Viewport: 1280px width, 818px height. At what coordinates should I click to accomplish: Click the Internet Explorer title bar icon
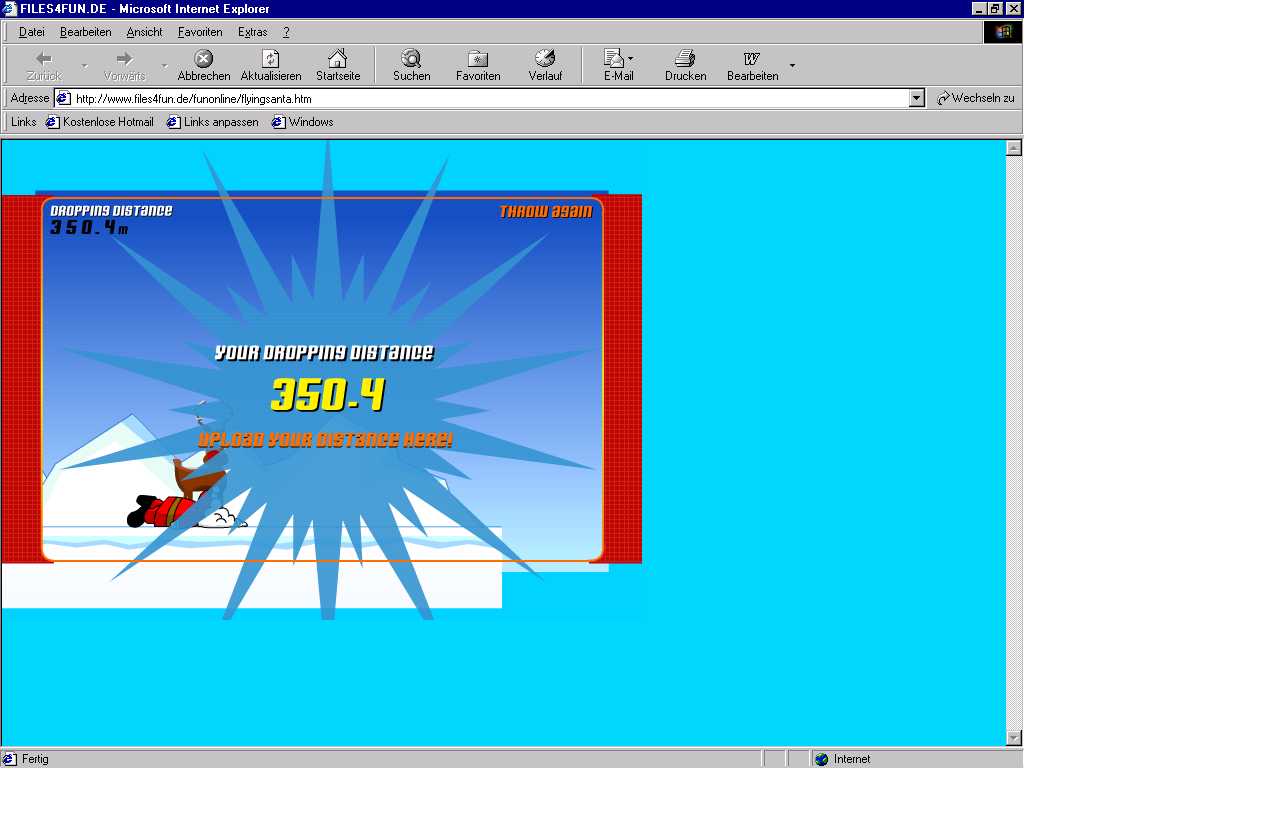[x=10, y=9]
